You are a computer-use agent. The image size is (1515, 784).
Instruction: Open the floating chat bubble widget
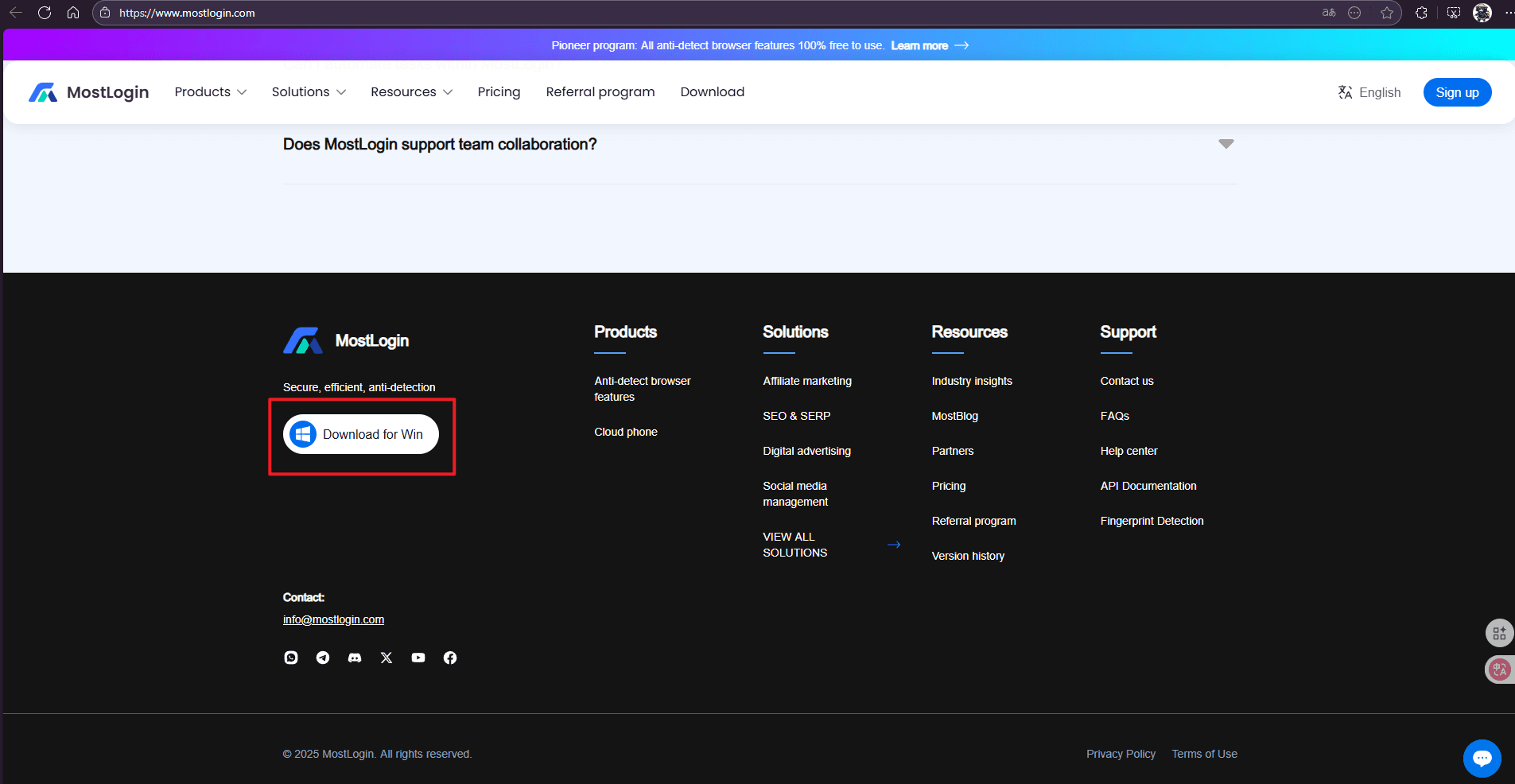[x=1482, y=758]
